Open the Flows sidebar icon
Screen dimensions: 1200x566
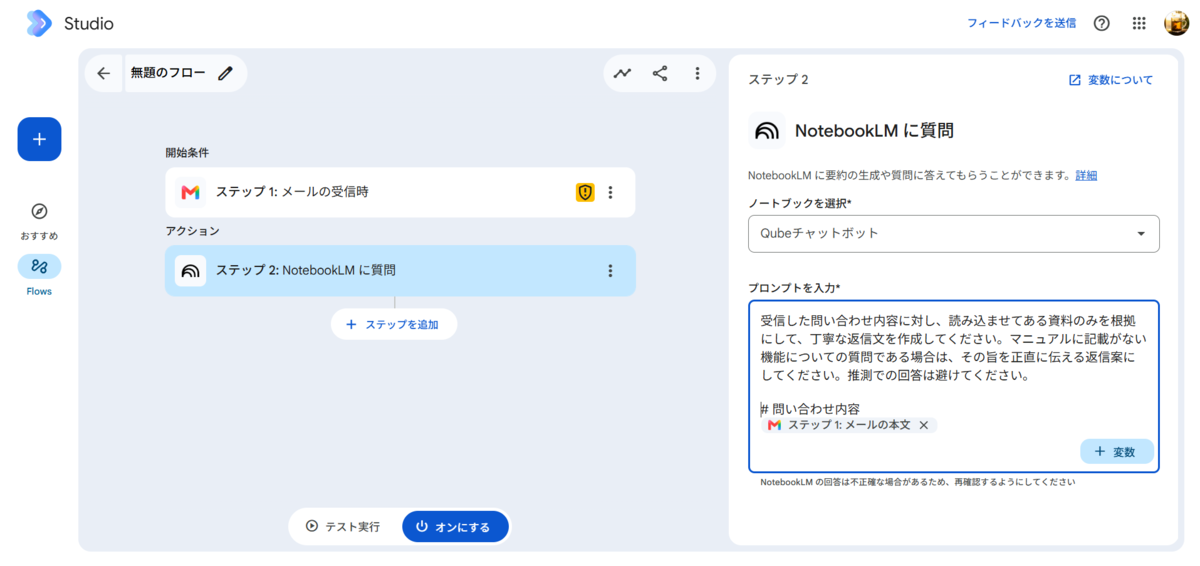(39, 267)
